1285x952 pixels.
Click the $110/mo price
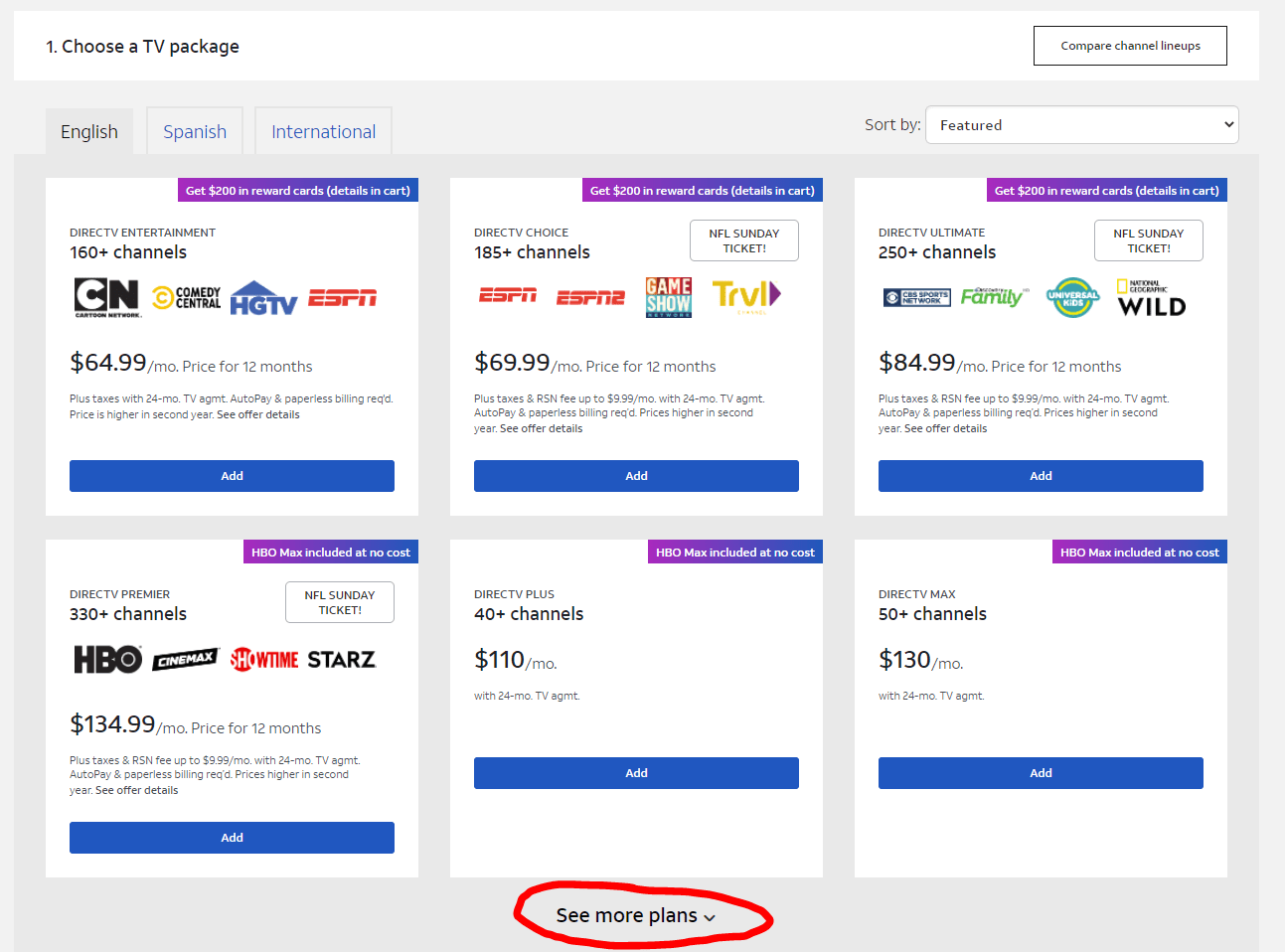coord(516,661)
